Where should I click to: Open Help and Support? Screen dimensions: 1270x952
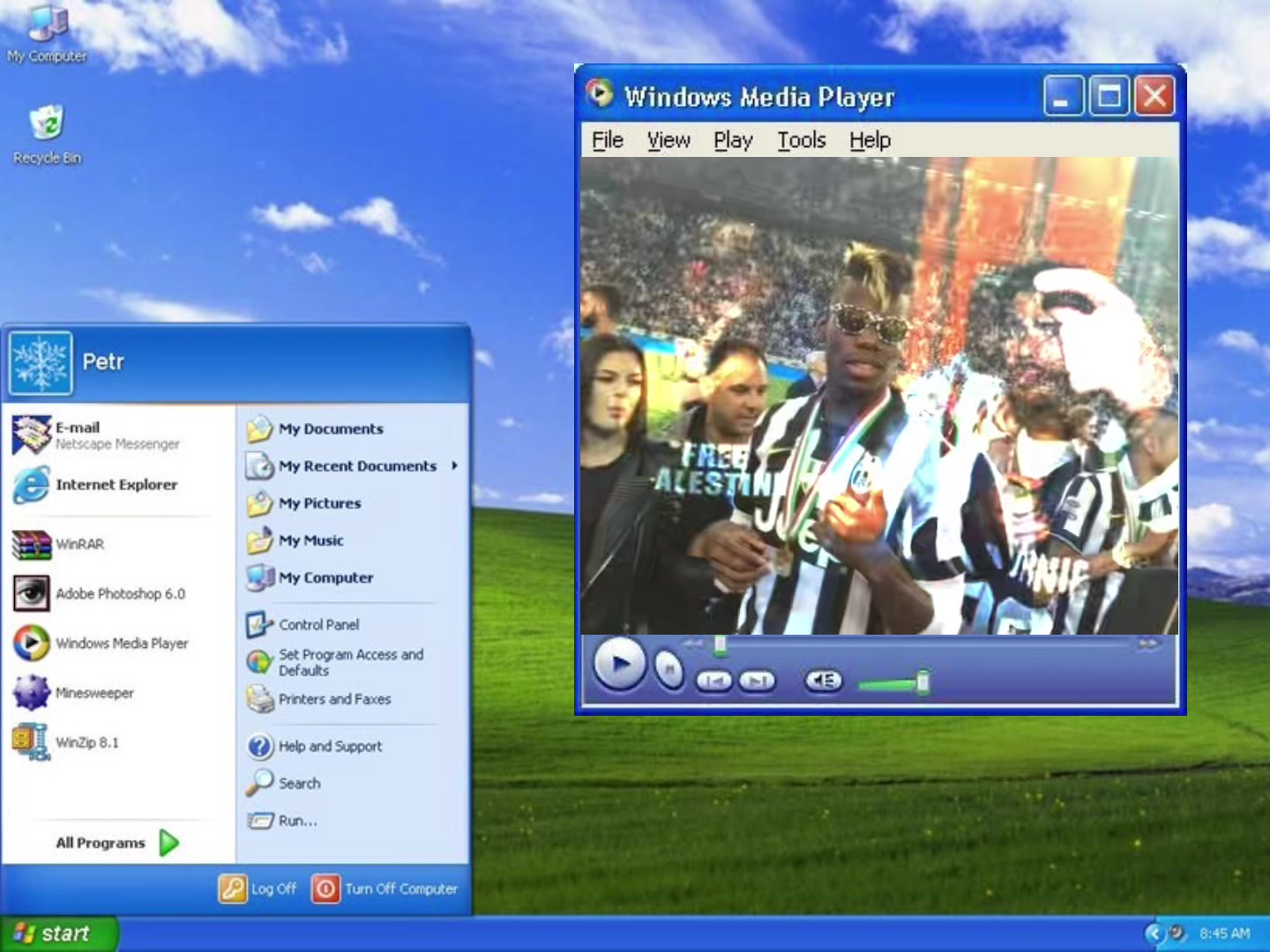point(314,747)
